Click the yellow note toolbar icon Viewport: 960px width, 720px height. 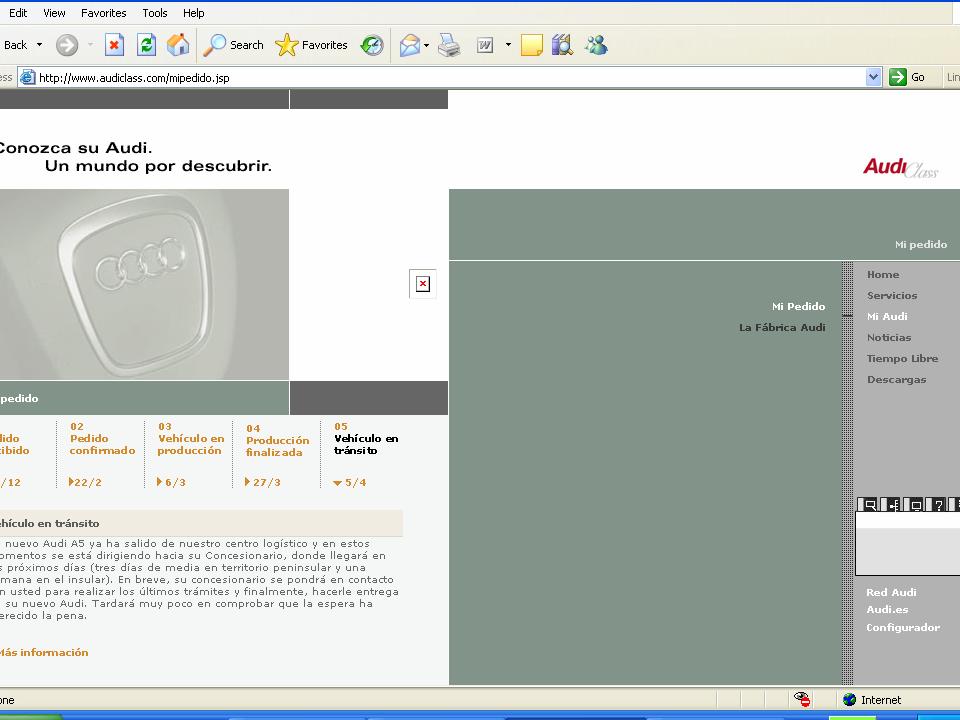tap(531, 45)
